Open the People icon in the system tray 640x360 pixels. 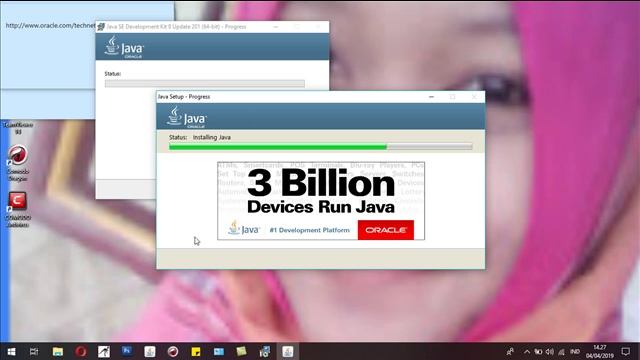[510, 351]
